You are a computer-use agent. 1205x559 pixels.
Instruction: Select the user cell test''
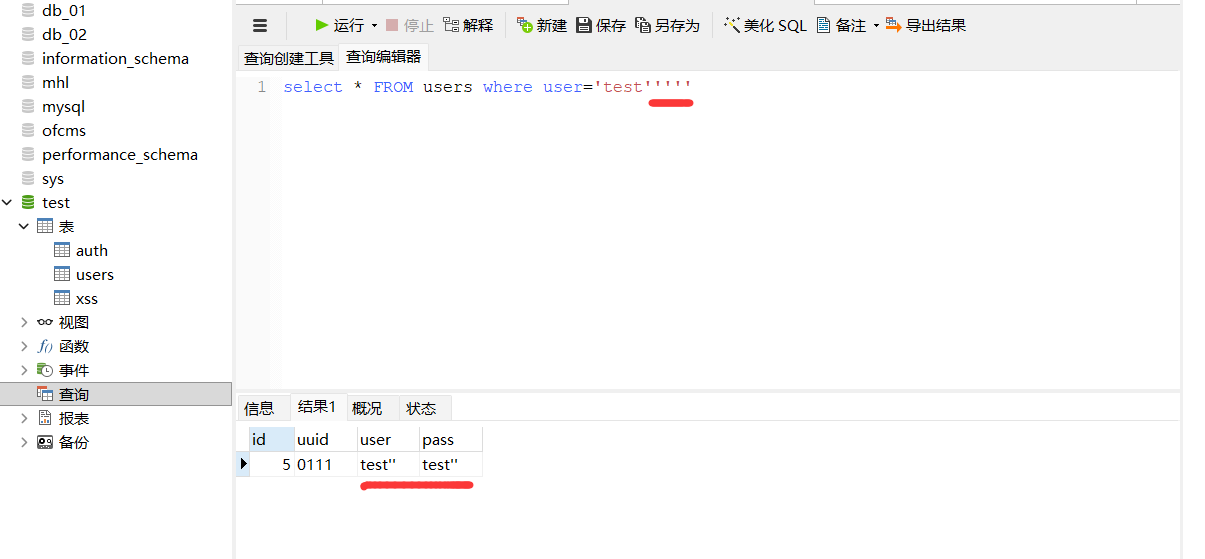[x=388, y=464]
